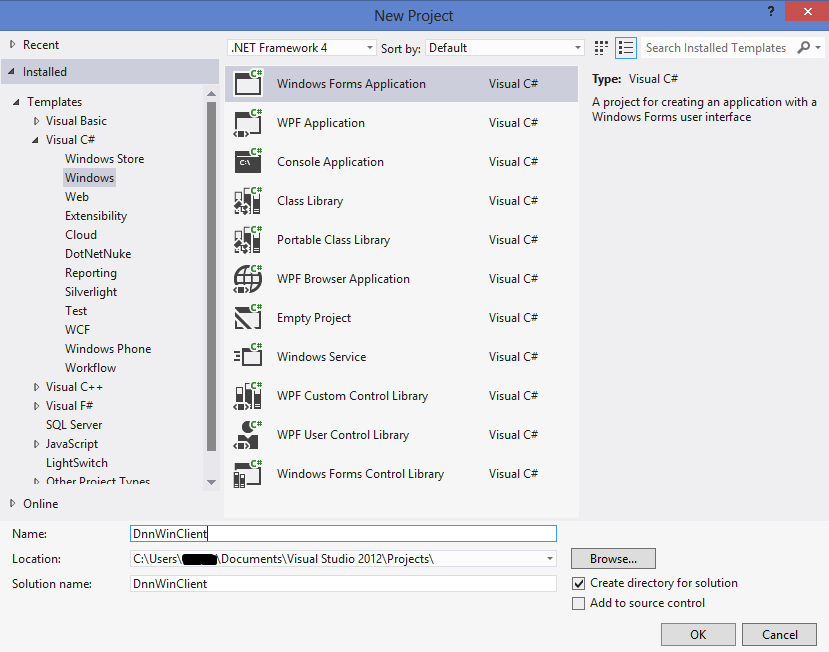Screen dimensions: 829x652
Task: Expand the Visual Basic node
Action: (x=36, y=121)
